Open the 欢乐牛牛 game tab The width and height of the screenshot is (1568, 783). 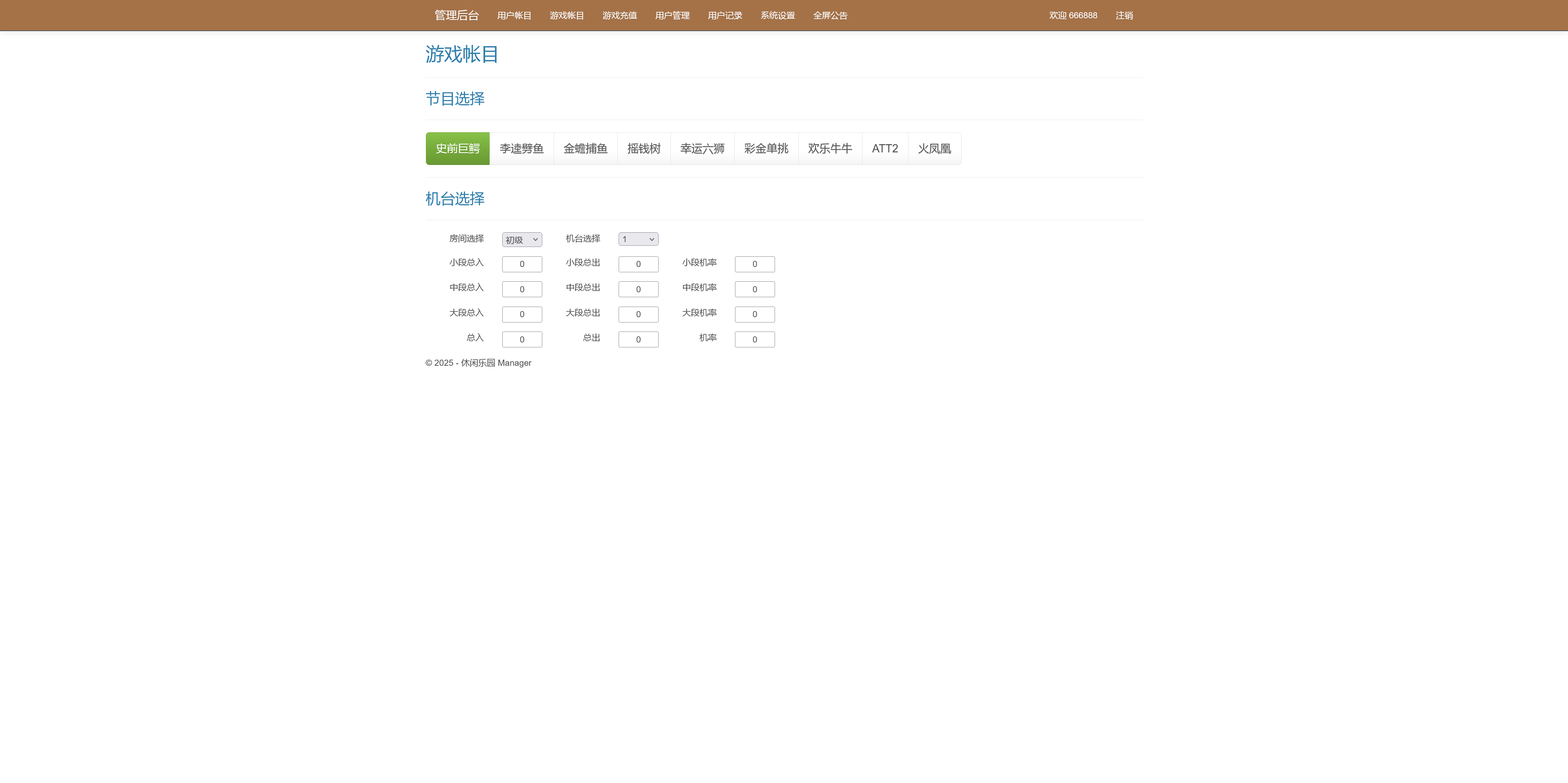click(830, 148)
